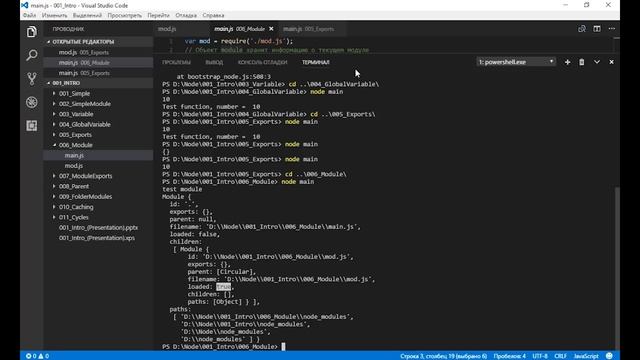Open the editor more actions ellipsis
Viewport: 640px width, 360px height.
pos(611,29)
